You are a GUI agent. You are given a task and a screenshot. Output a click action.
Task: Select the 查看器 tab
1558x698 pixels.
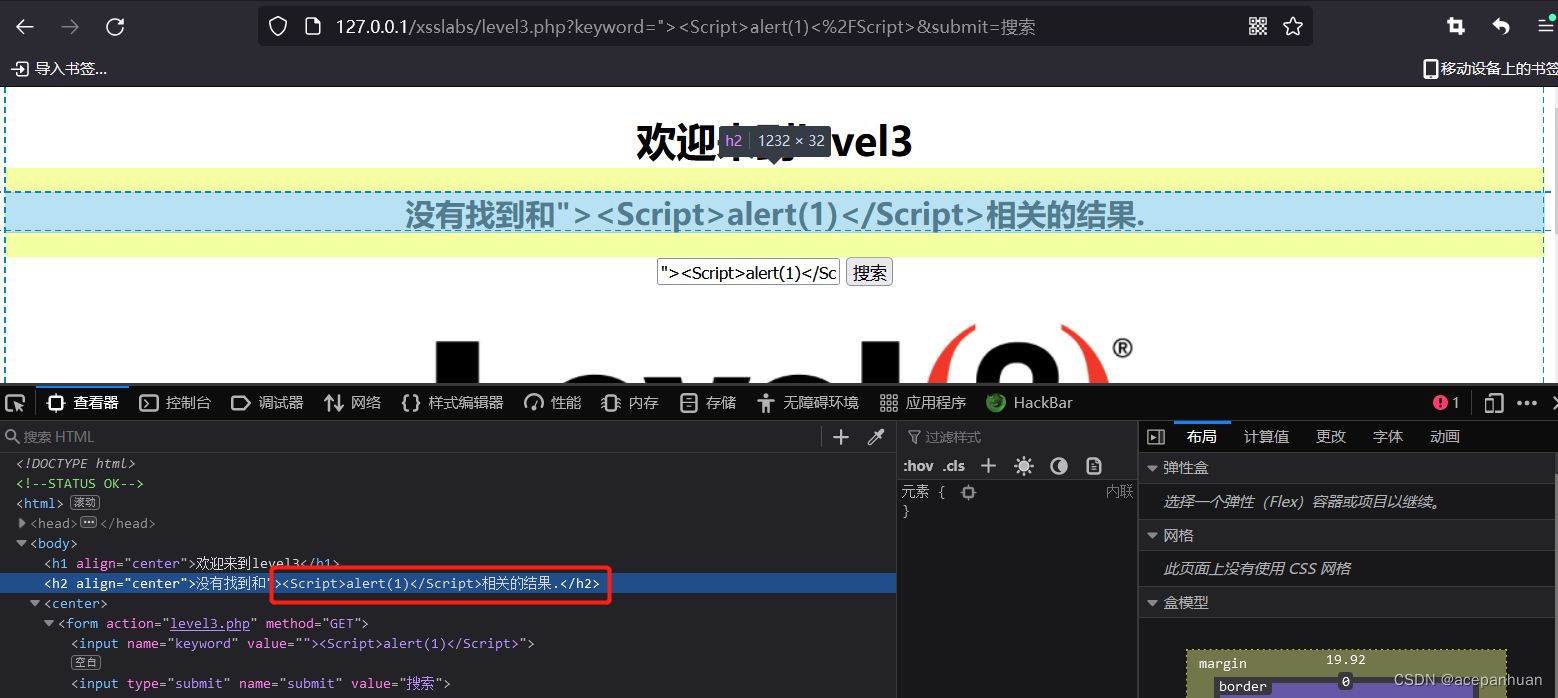point(84,403)
